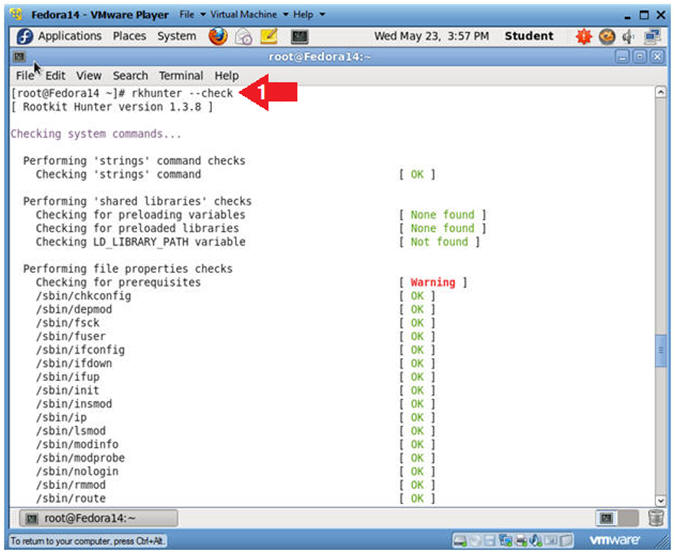
Task: Open the GNOME Places menu
Action: [x=129, y=36]
